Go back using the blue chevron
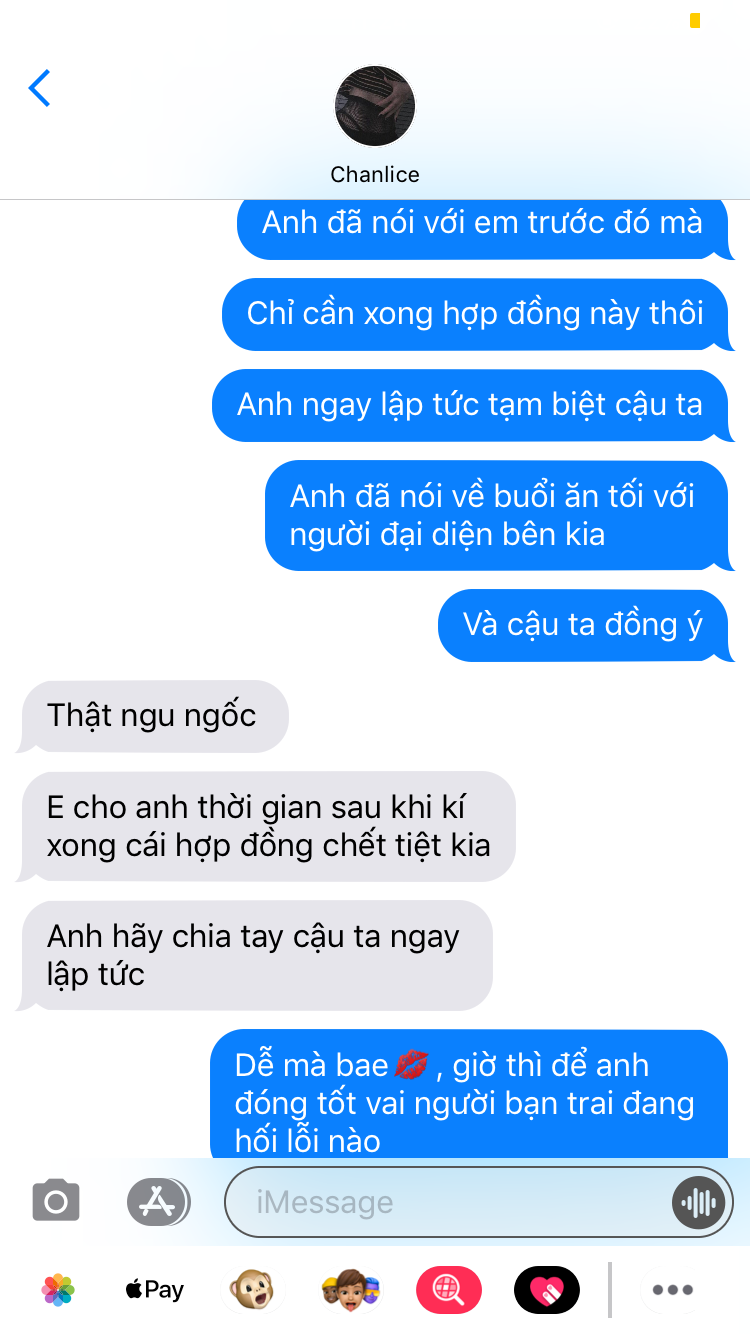Viewport: 750px width, 1334px height. click(x=40, y=88)
